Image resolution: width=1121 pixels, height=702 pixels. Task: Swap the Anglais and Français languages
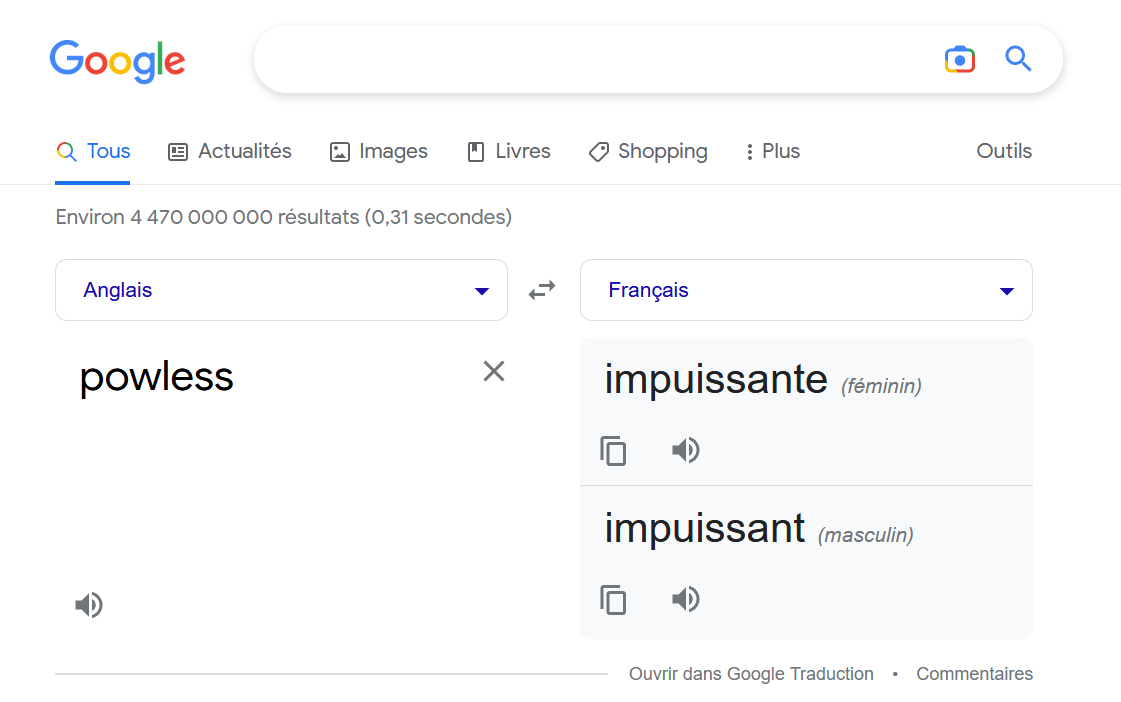point(542,290)
